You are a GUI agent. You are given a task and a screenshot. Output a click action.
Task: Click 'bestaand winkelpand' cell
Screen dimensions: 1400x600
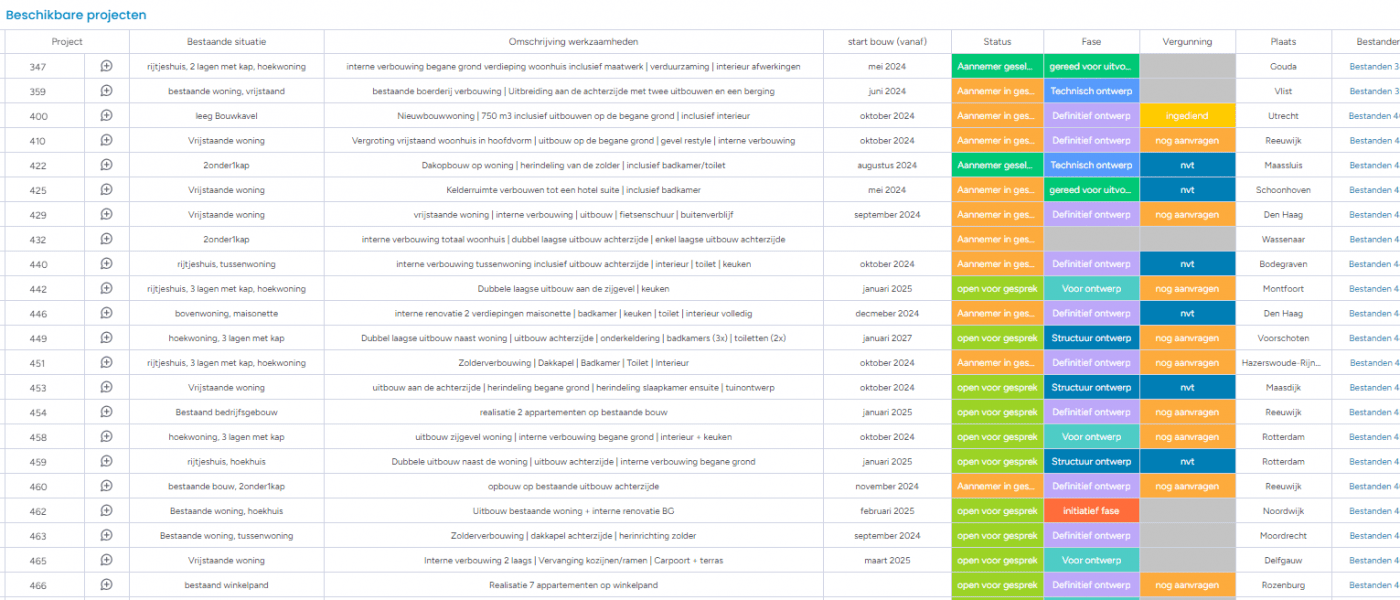pos(227,585)
